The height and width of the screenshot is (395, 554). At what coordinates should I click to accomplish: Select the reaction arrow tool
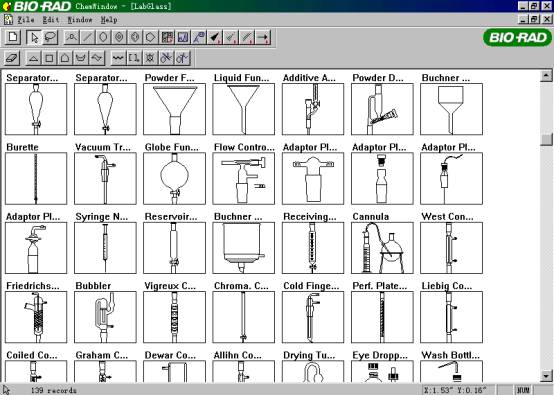click(x=263, y=37)
